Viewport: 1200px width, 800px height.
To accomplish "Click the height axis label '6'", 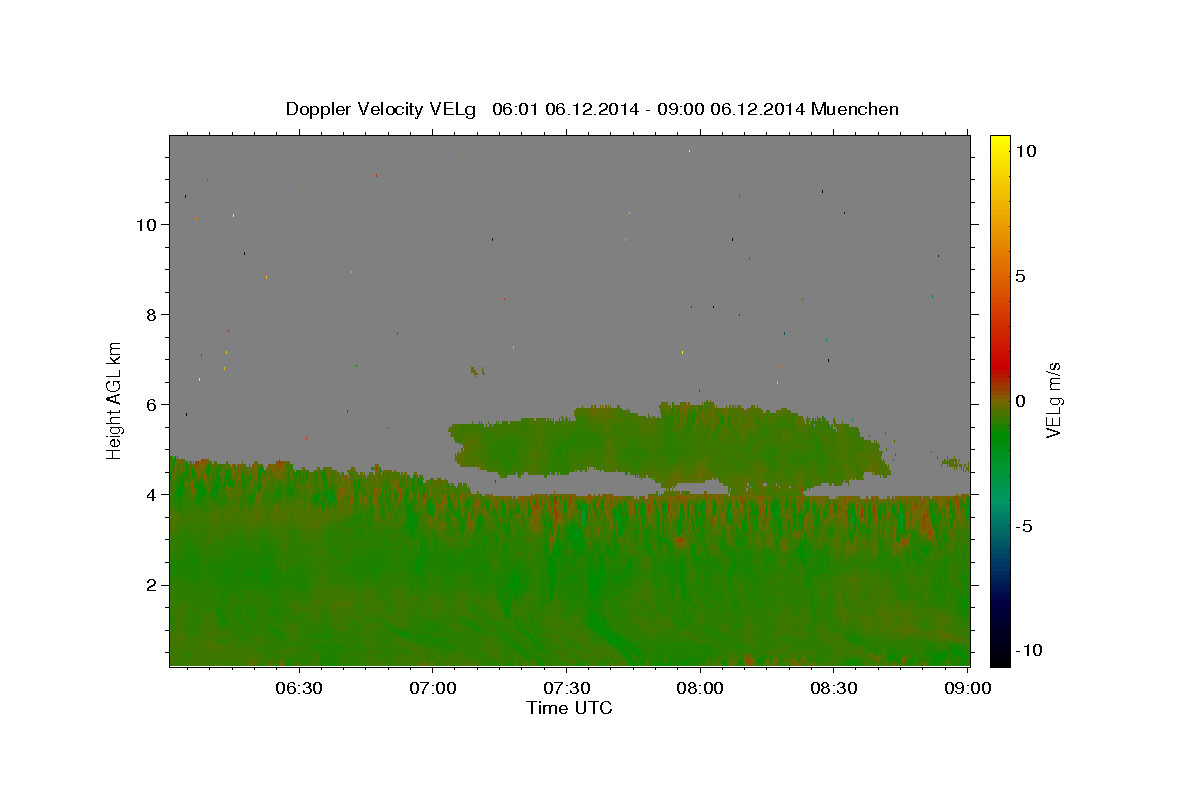I will 150,405.
